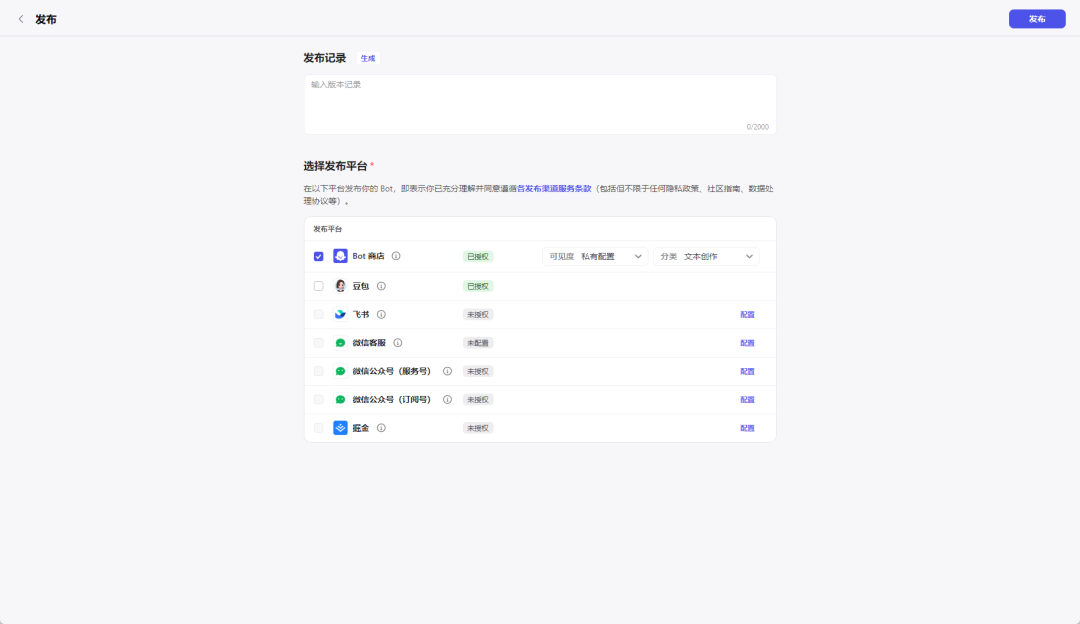Open info tooltip next to 豆包
The width and height of the screenshot is (1080, 624).
point(381,286)
